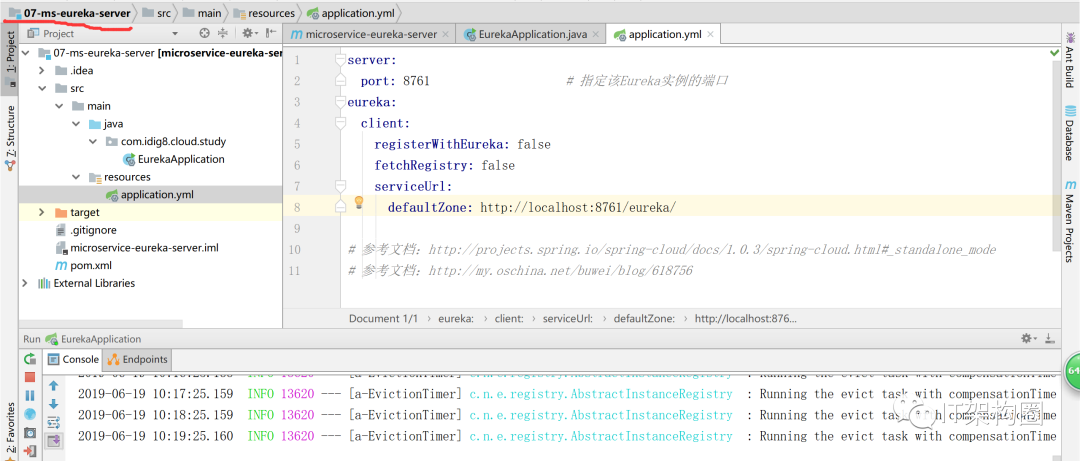Collapse the main folder in tree

[59, 106]
